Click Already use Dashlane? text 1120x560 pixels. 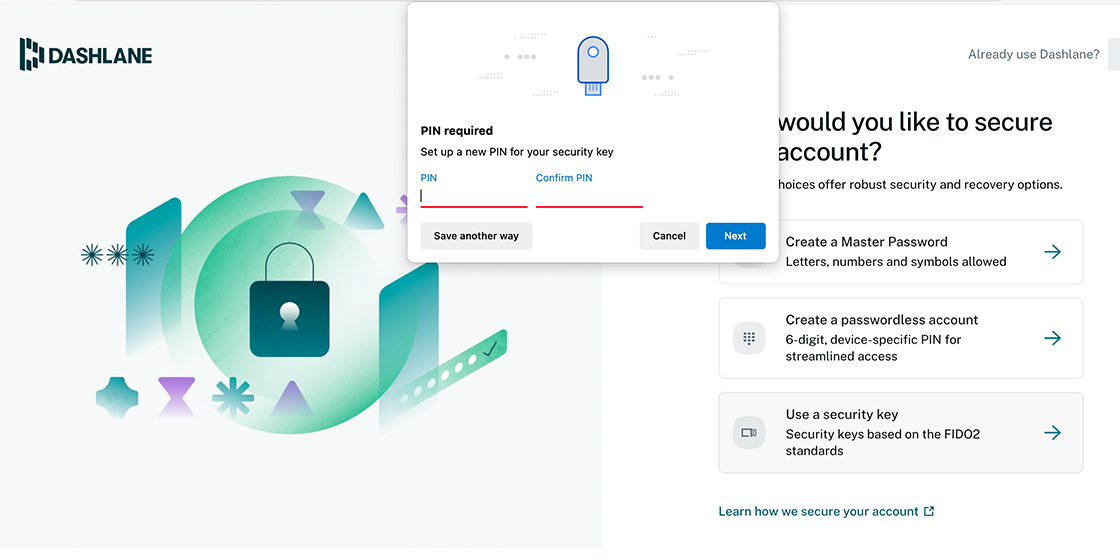coord(1034,54)
